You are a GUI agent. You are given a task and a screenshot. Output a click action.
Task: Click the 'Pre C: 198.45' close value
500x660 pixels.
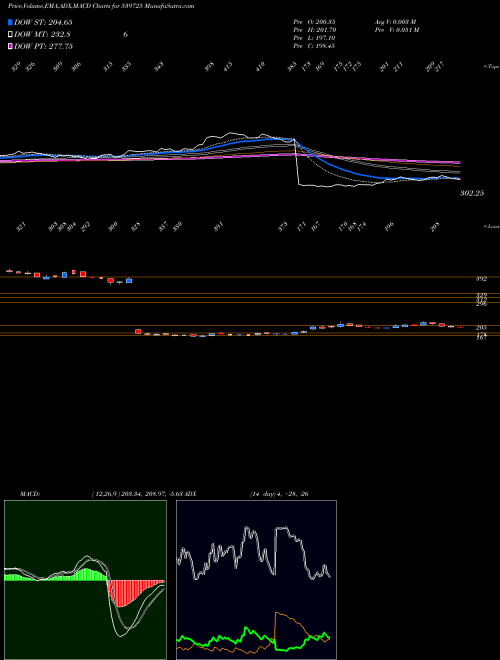pos(314,46)
